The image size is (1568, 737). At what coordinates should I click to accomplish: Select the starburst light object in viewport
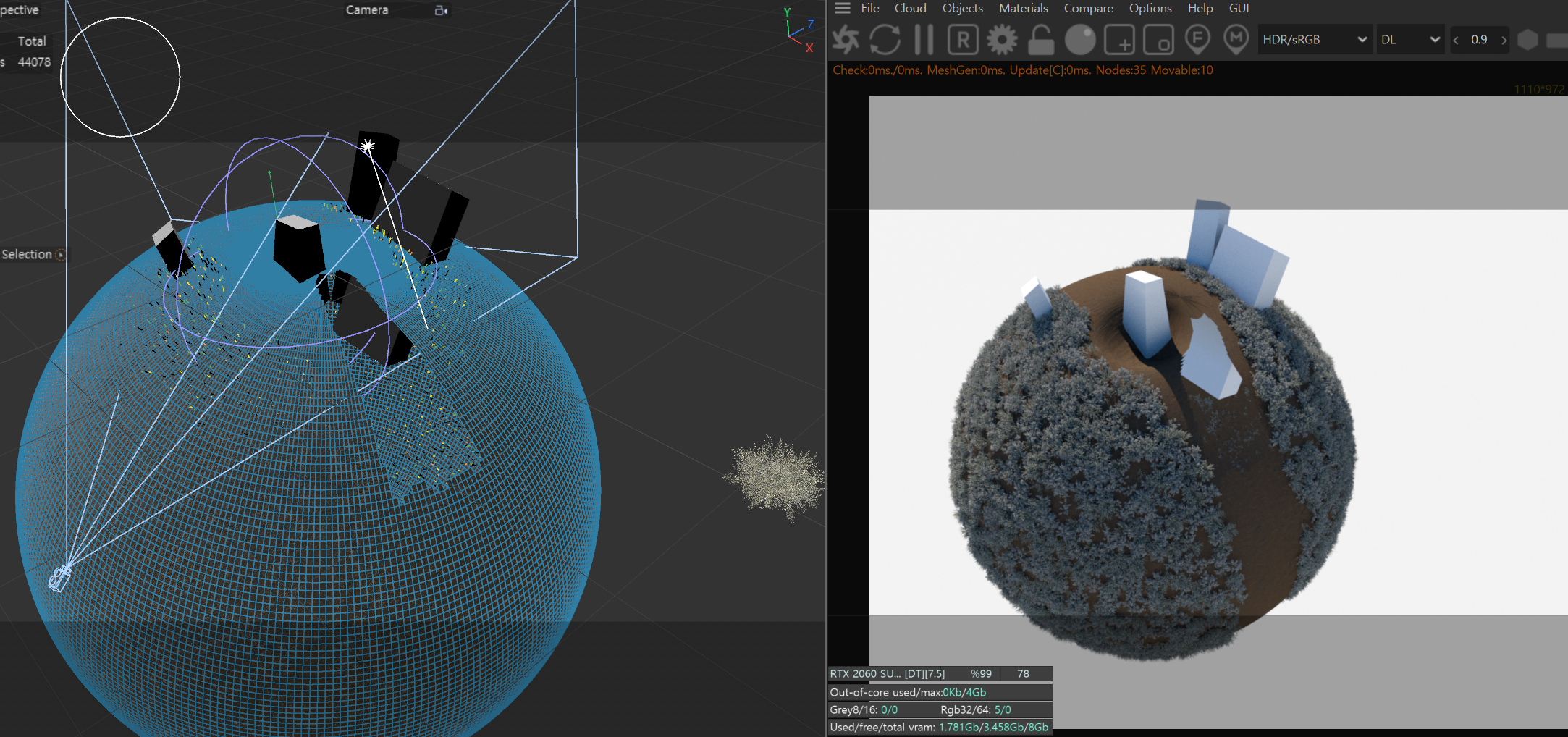[x=368, y=146]
